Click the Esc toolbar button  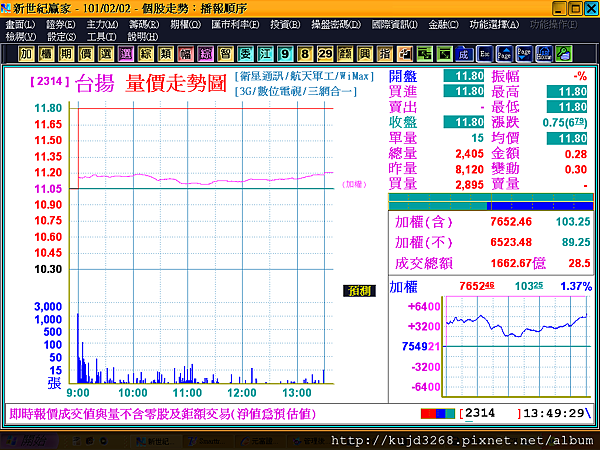(484, 54)
